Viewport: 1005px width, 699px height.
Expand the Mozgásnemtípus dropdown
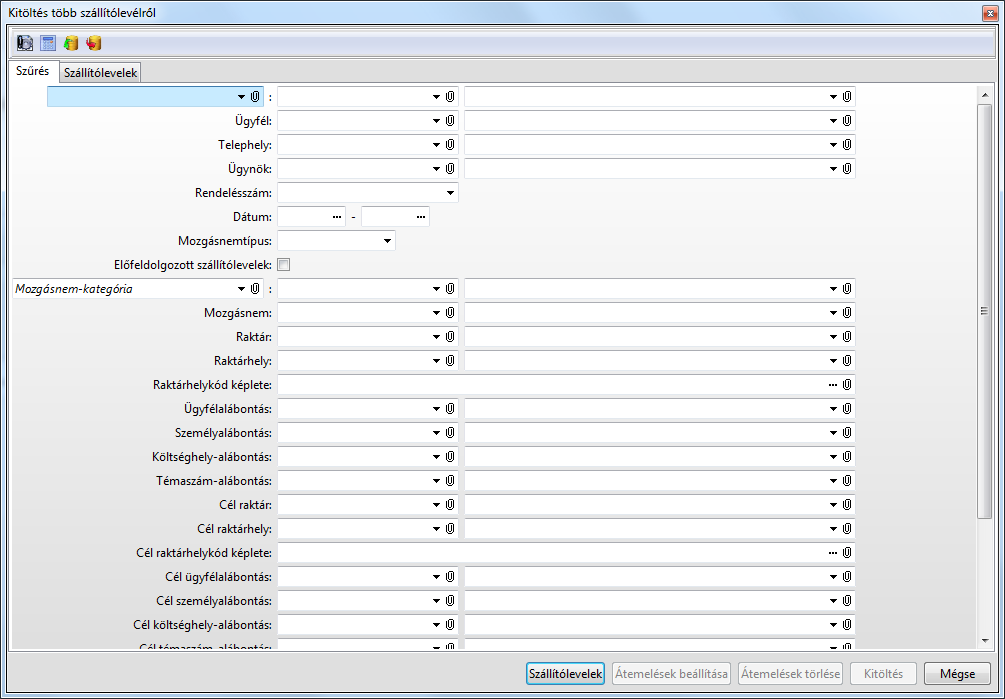387,240
